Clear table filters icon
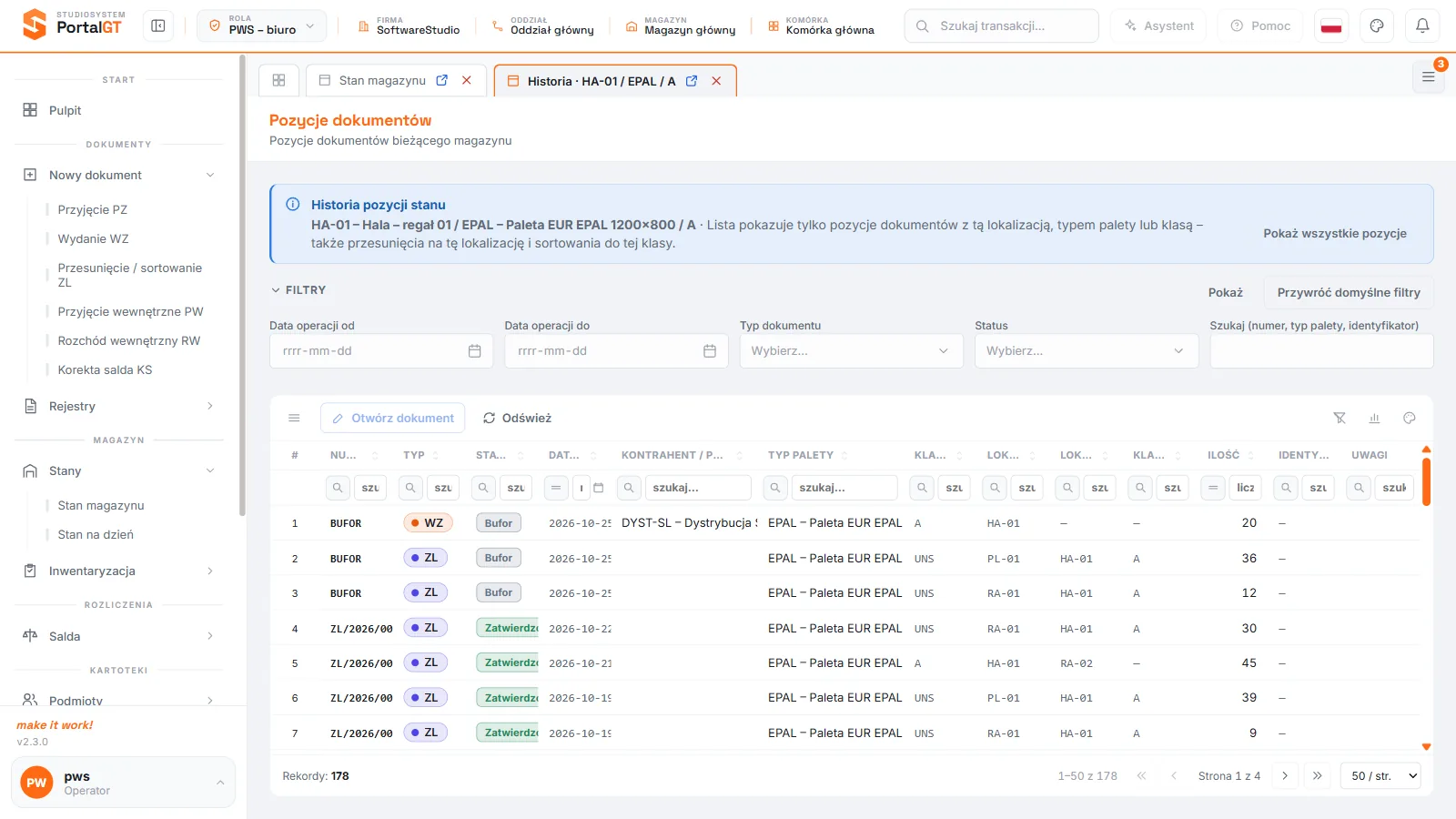 click(x=1340, y=418)
